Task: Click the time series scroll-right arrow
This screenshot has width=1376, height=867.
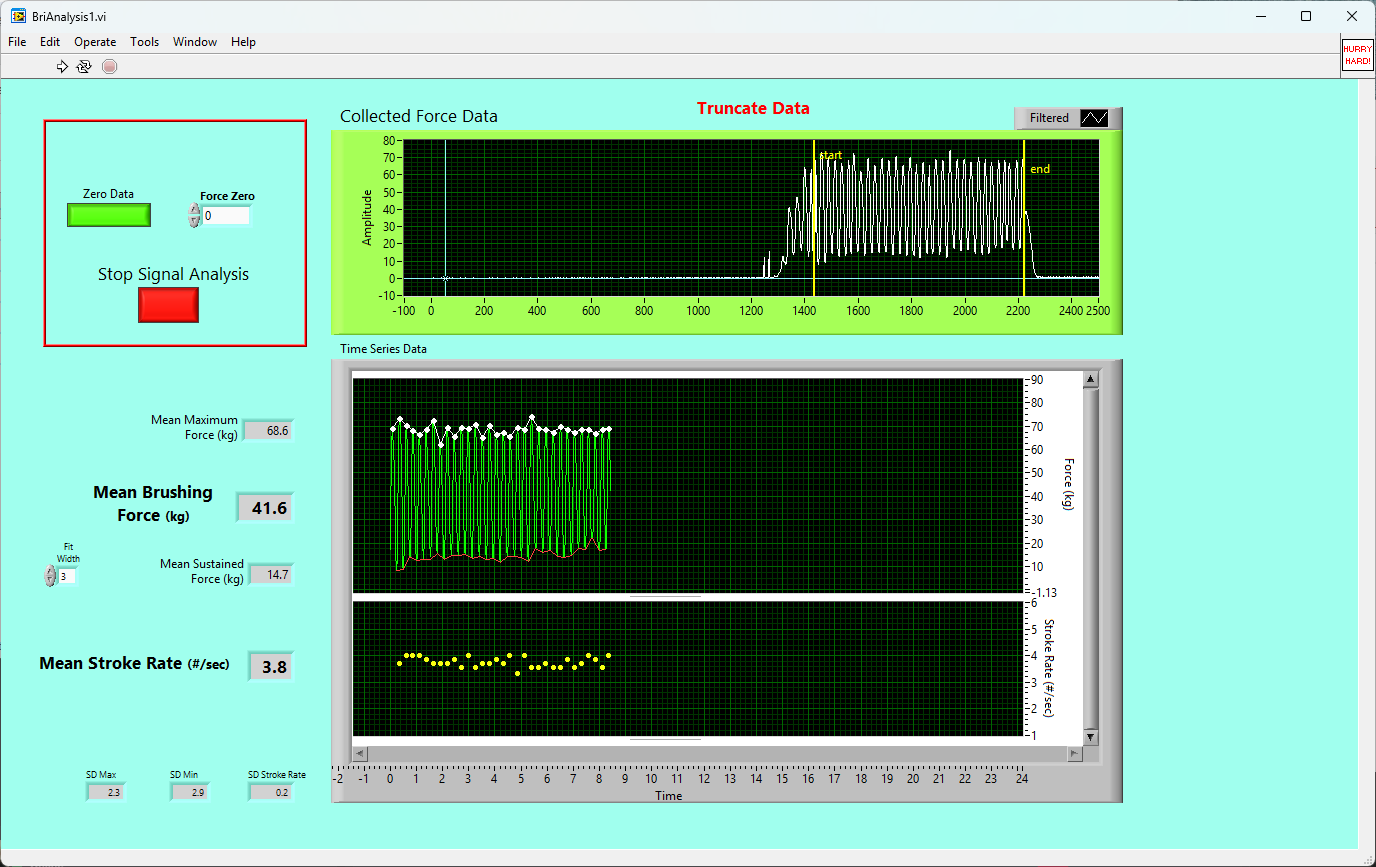Action: click(1076, 753)
